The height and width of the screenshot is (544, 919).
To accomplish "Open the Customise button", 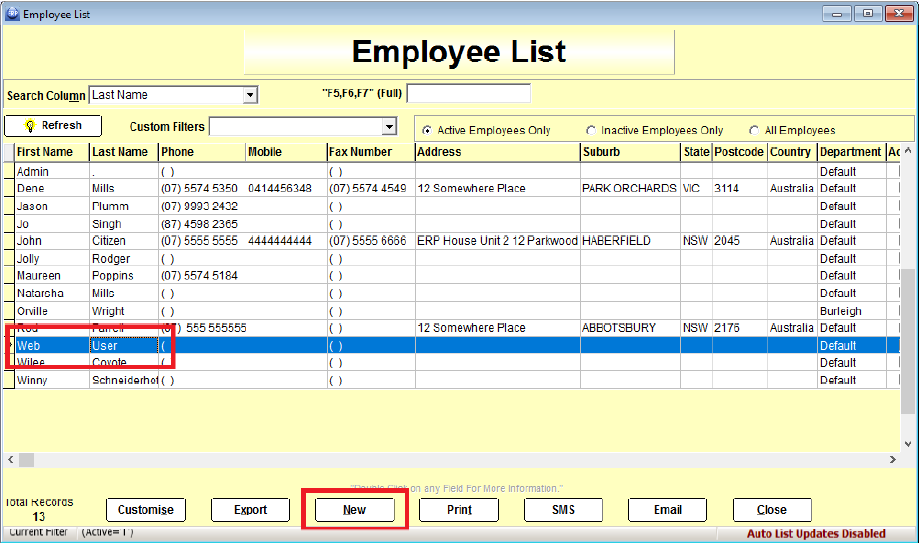I will [x=146, y=510].
